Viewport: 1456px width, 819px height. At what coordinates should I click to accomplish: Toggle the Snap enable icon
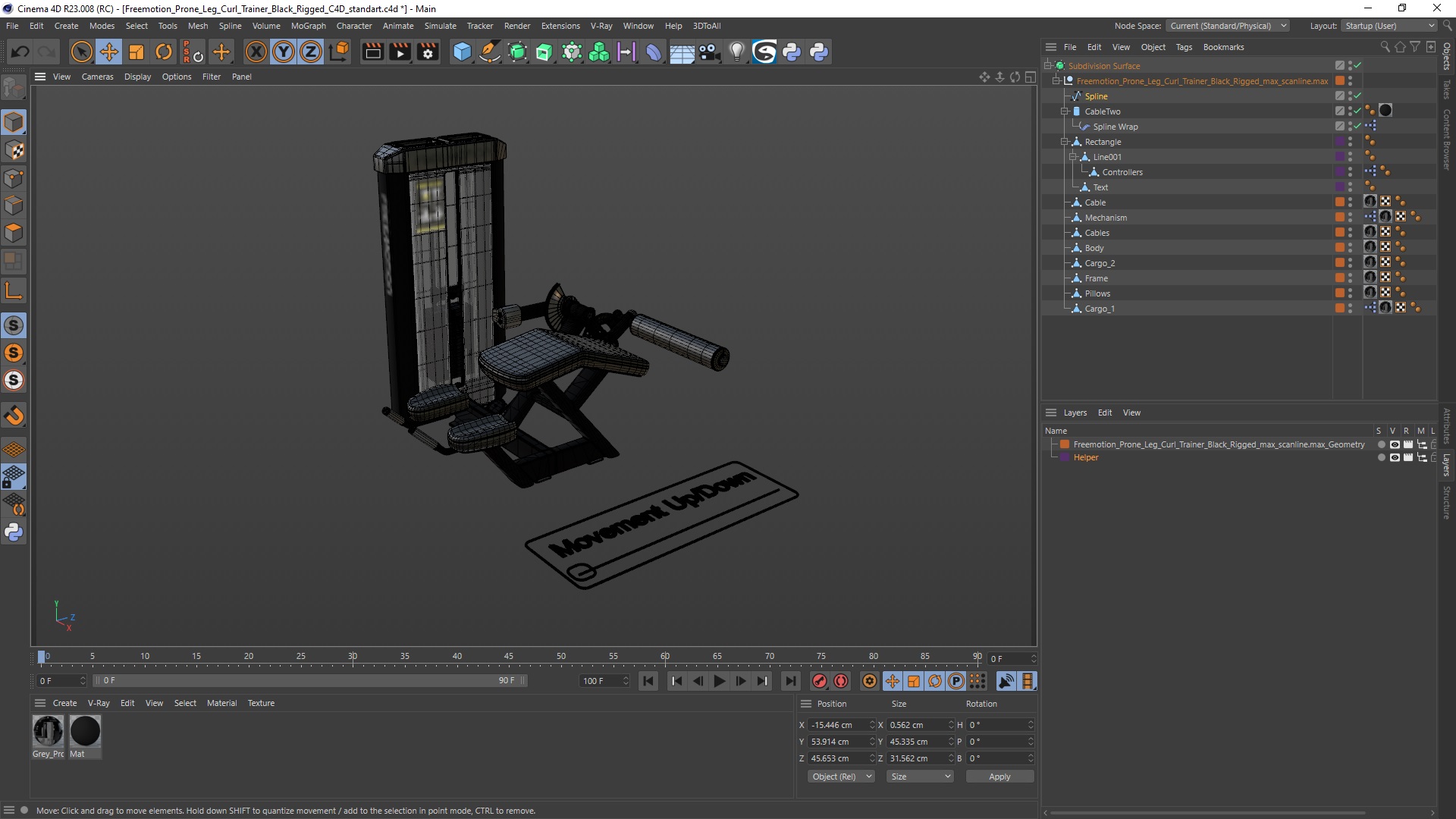tap(14, 325)
